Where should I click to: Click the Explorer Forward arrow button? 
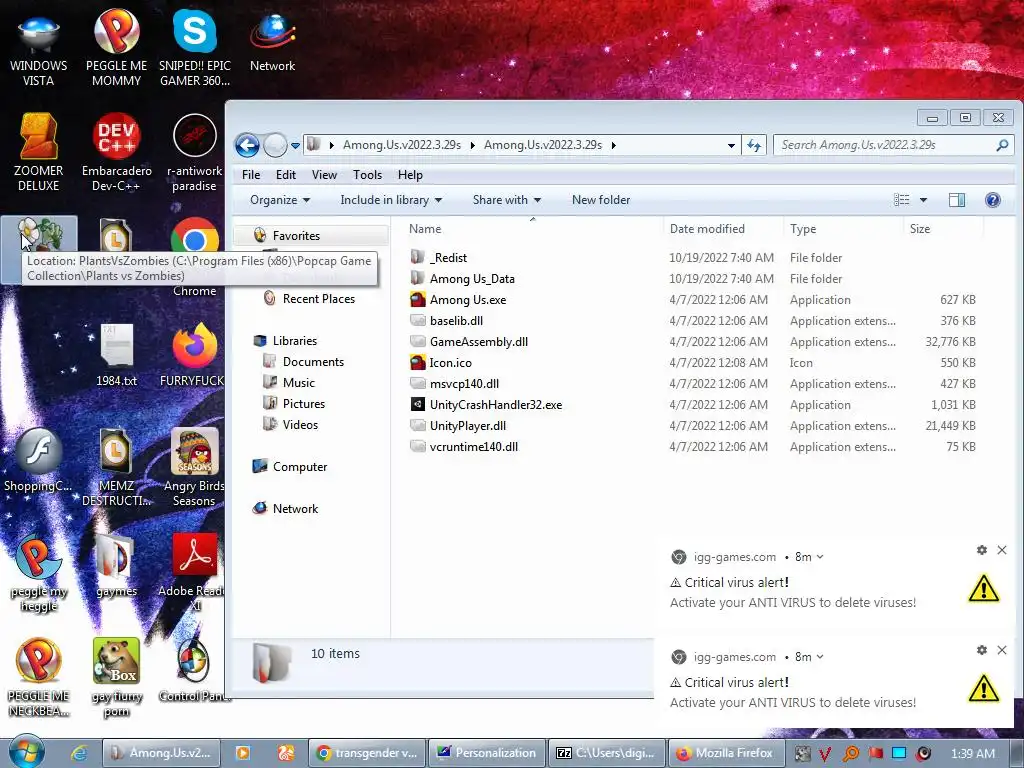coord(275,145)
